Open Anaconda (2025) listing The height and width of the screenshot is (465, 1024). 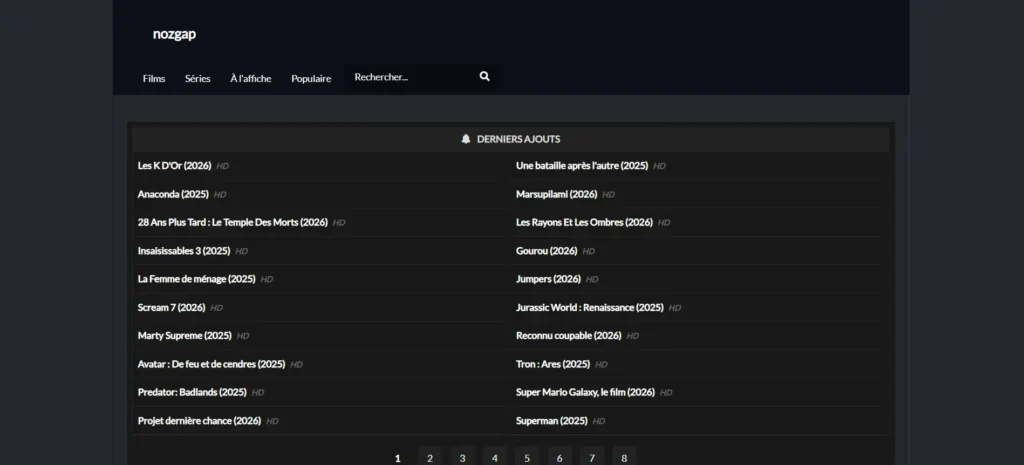172,194
